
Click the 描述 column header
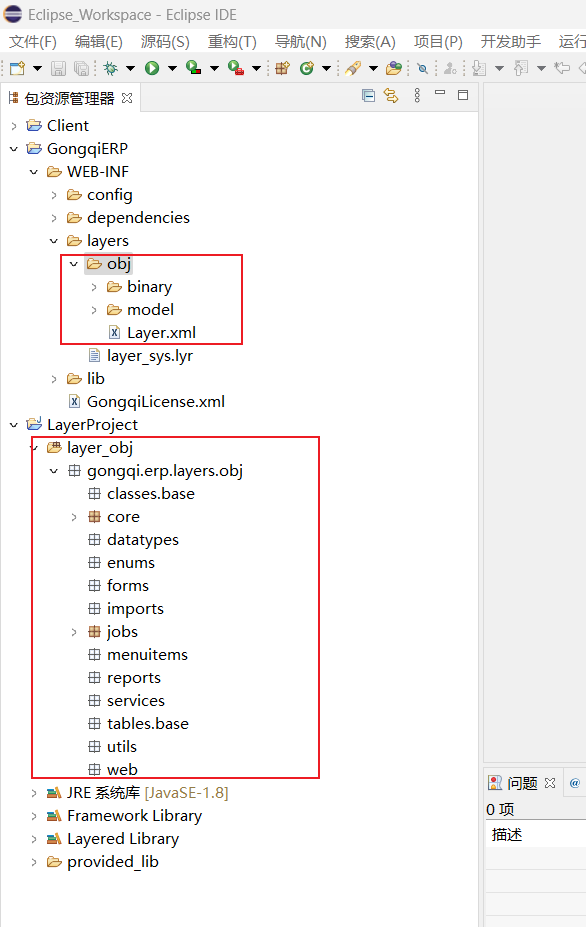[507, 835]
